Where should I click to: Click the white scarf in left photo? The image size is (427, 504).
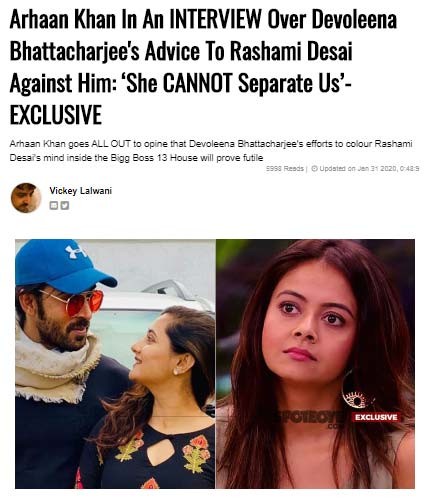pos(55,363)
